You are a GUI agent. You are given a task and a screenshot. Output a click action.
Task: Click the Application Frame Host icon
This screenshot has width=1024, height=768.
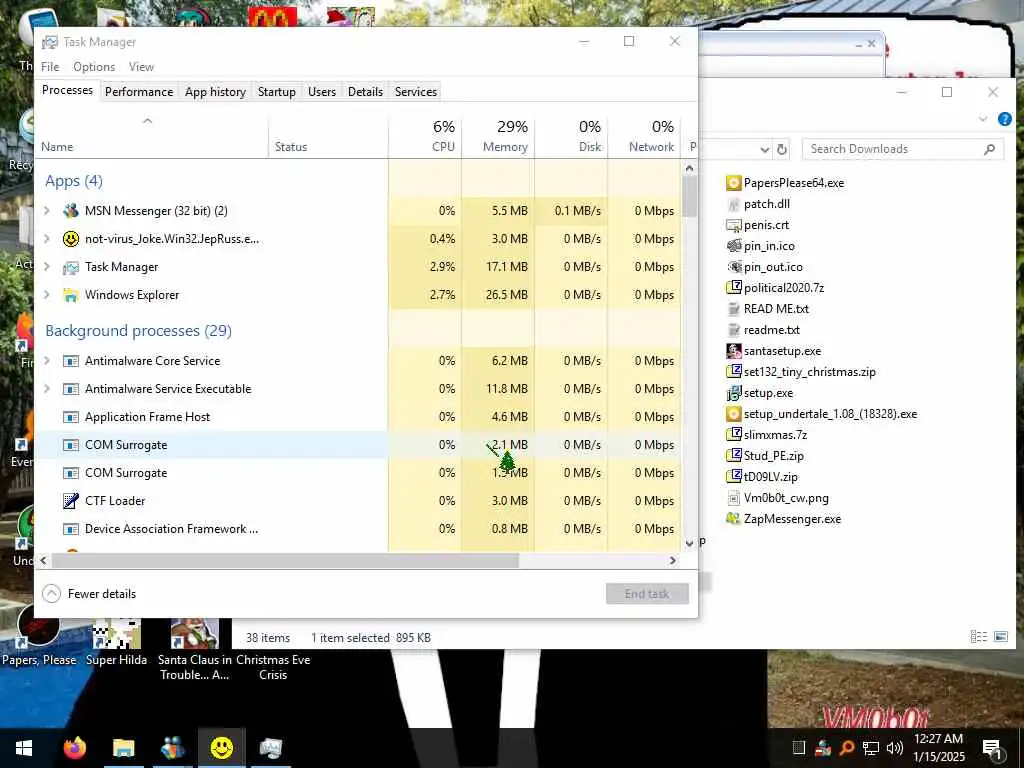pyautogui.click(x=71, y=417)
